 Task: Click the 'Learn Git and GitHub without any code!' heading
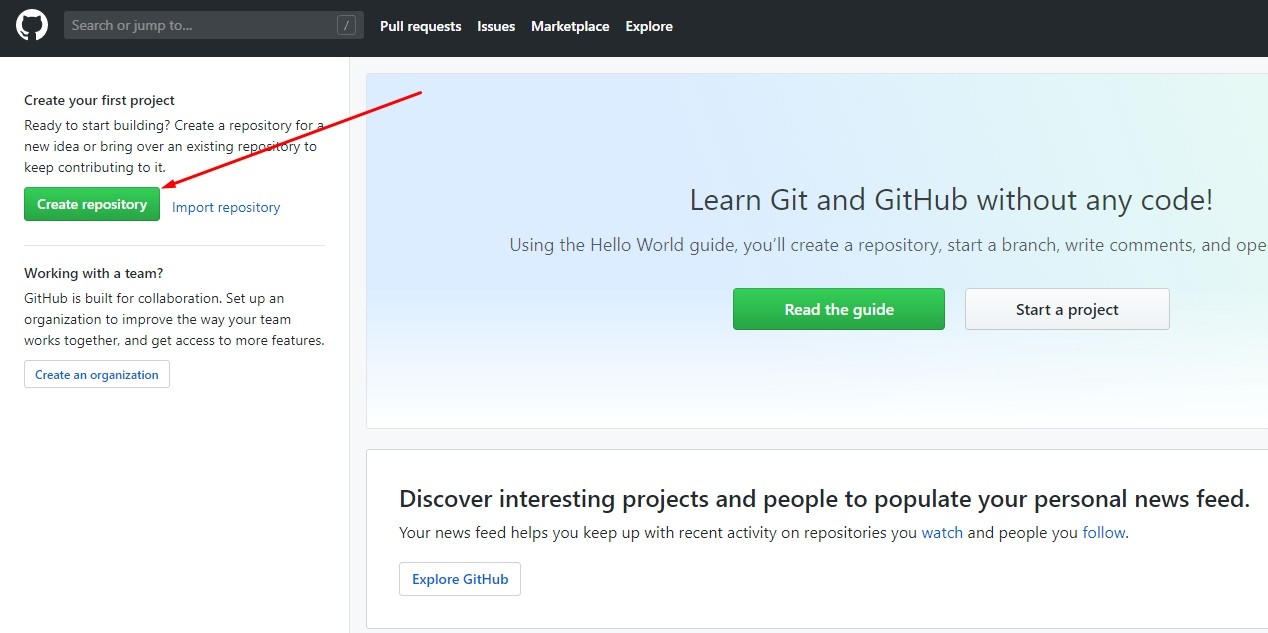pos(951,200)
